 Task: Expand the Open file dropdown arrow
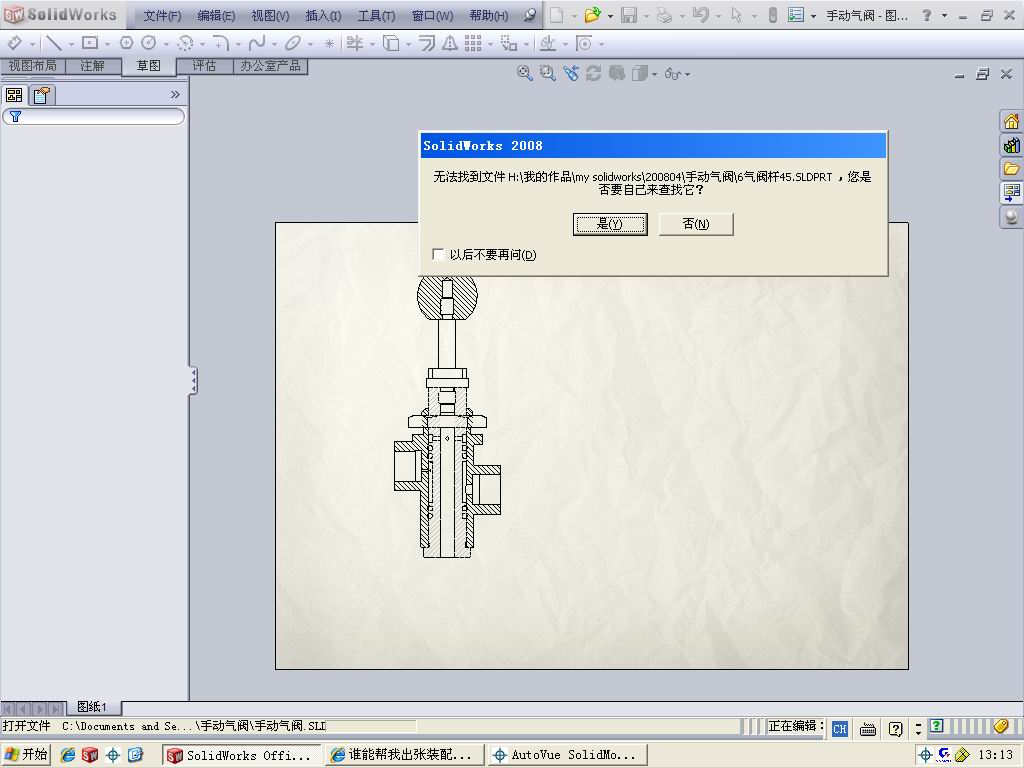click(x=610, y=16)
